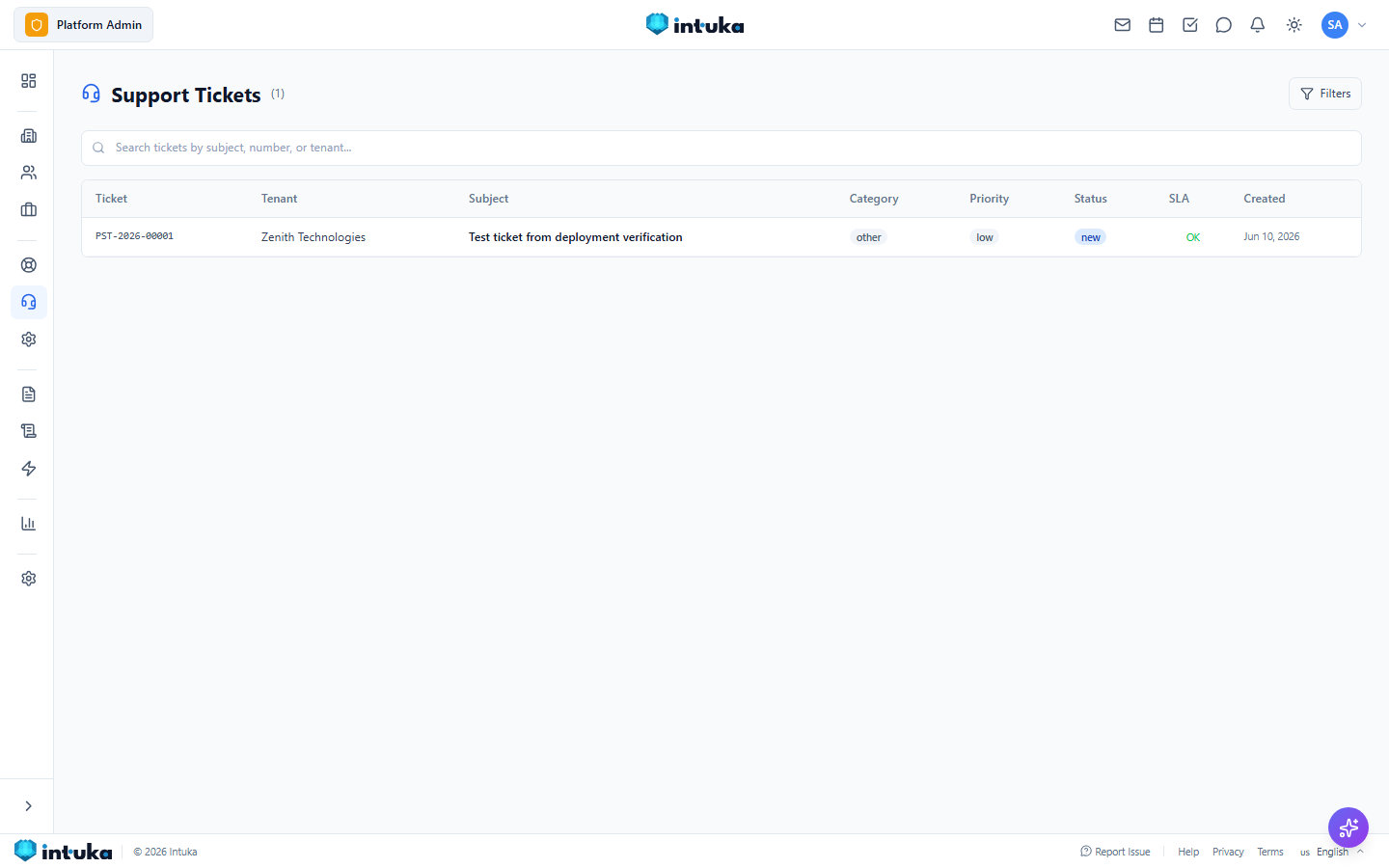Open the tenants building icon in sidebar
Image resolution: width=1389 pixels, height=868 pixels.
click(29, 136)
